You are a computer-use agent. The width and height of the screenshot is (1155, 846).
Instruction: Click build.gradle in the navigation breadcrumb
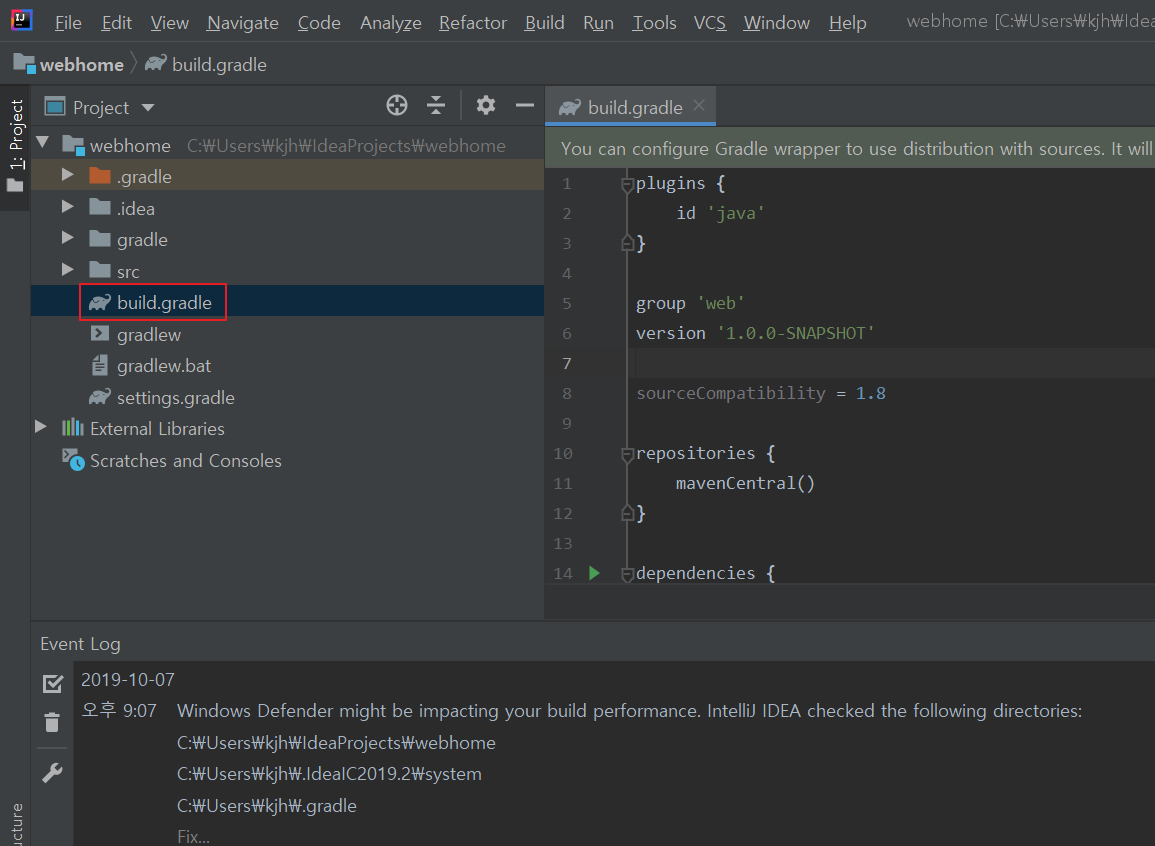click(x=220, y=65)
